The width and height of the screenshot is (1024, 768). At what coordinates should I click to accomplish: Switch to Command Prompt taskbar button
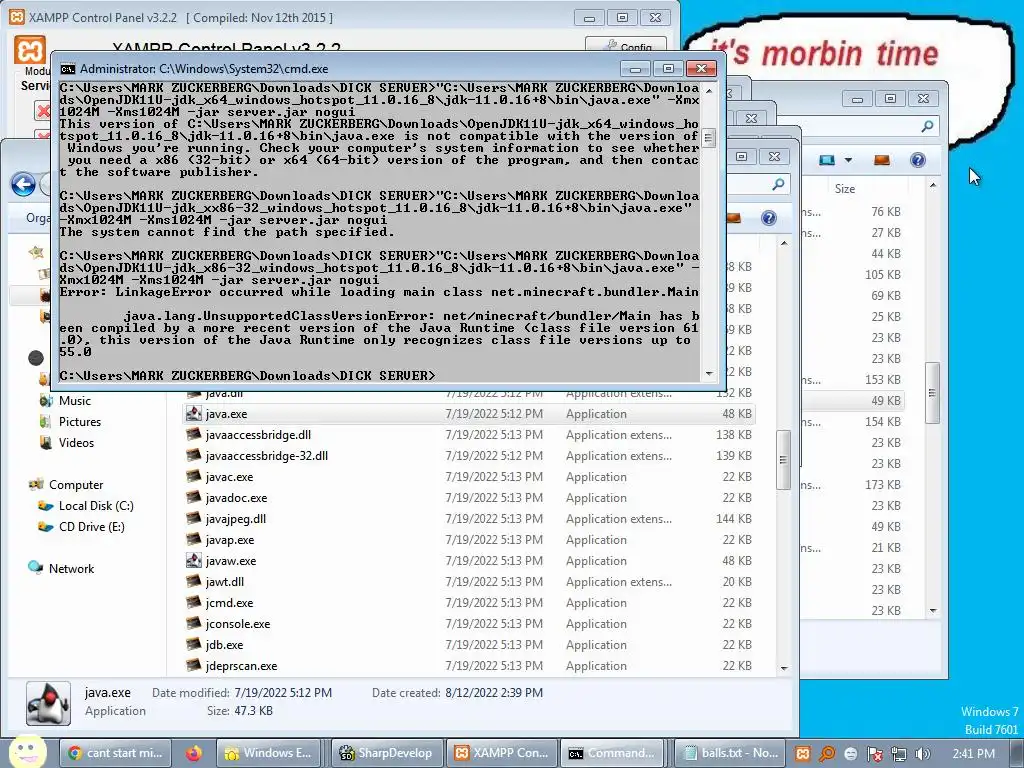pyautogui.click(x=613, y=753)
